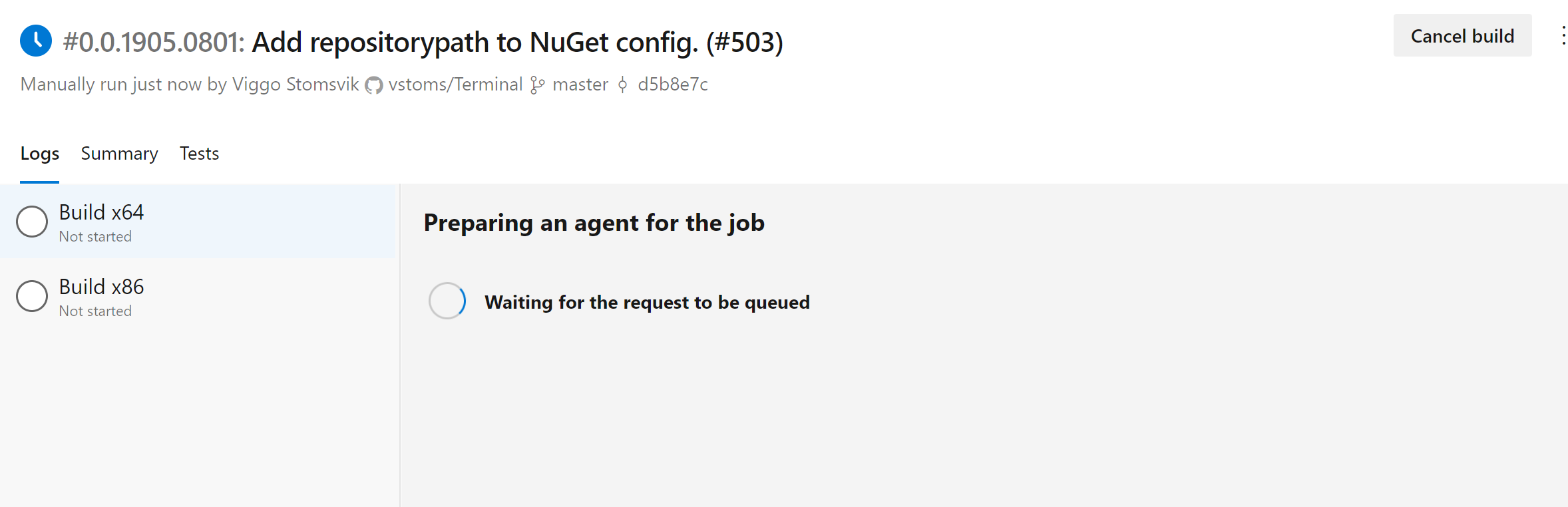Screen dimensions: 1568x507
Task: Click the Build x86 status circle icon
Action: point(32,296)
